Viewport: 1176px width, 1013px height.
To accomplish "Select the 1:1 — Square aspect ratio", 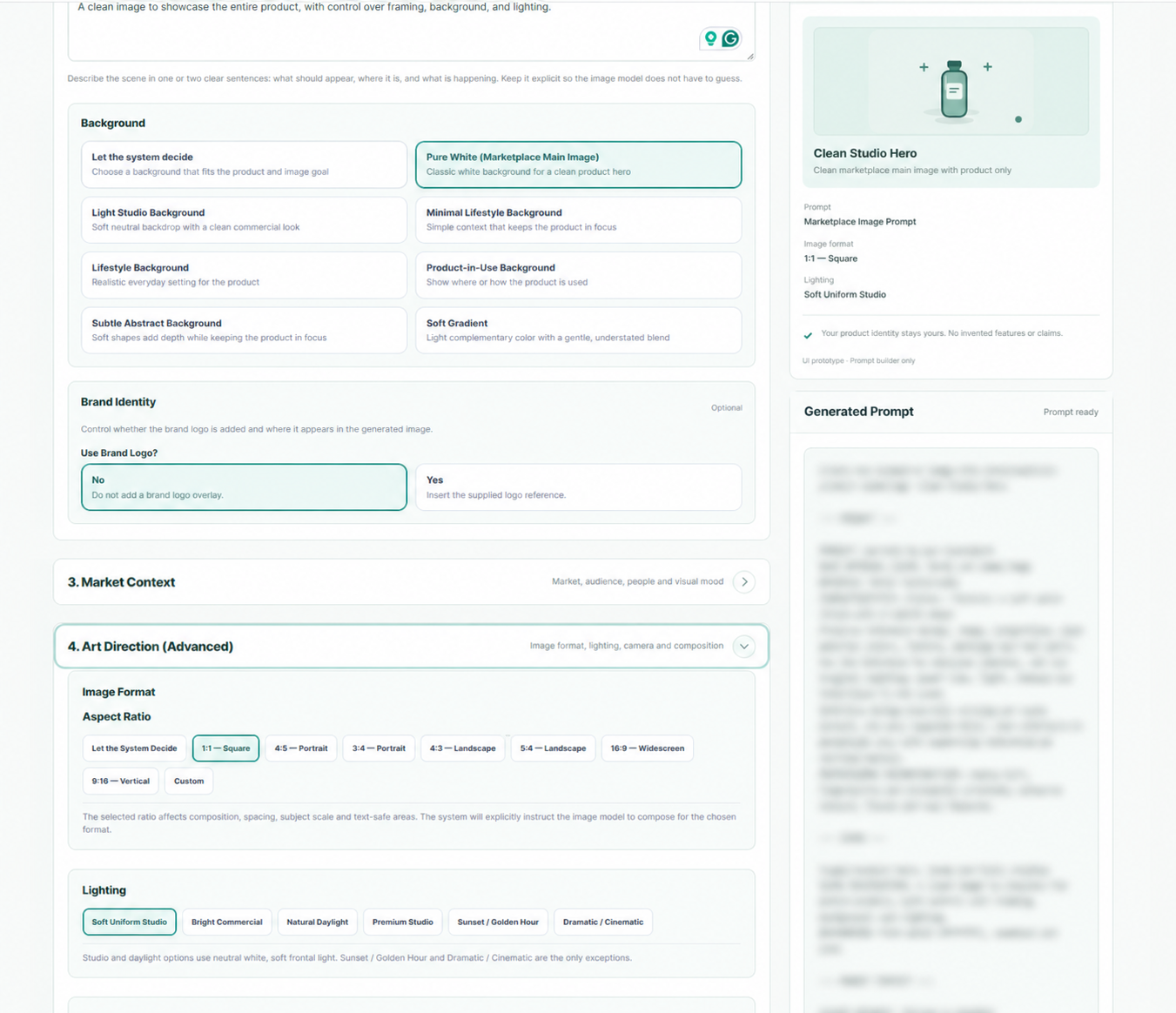I will tap(225, 748).
